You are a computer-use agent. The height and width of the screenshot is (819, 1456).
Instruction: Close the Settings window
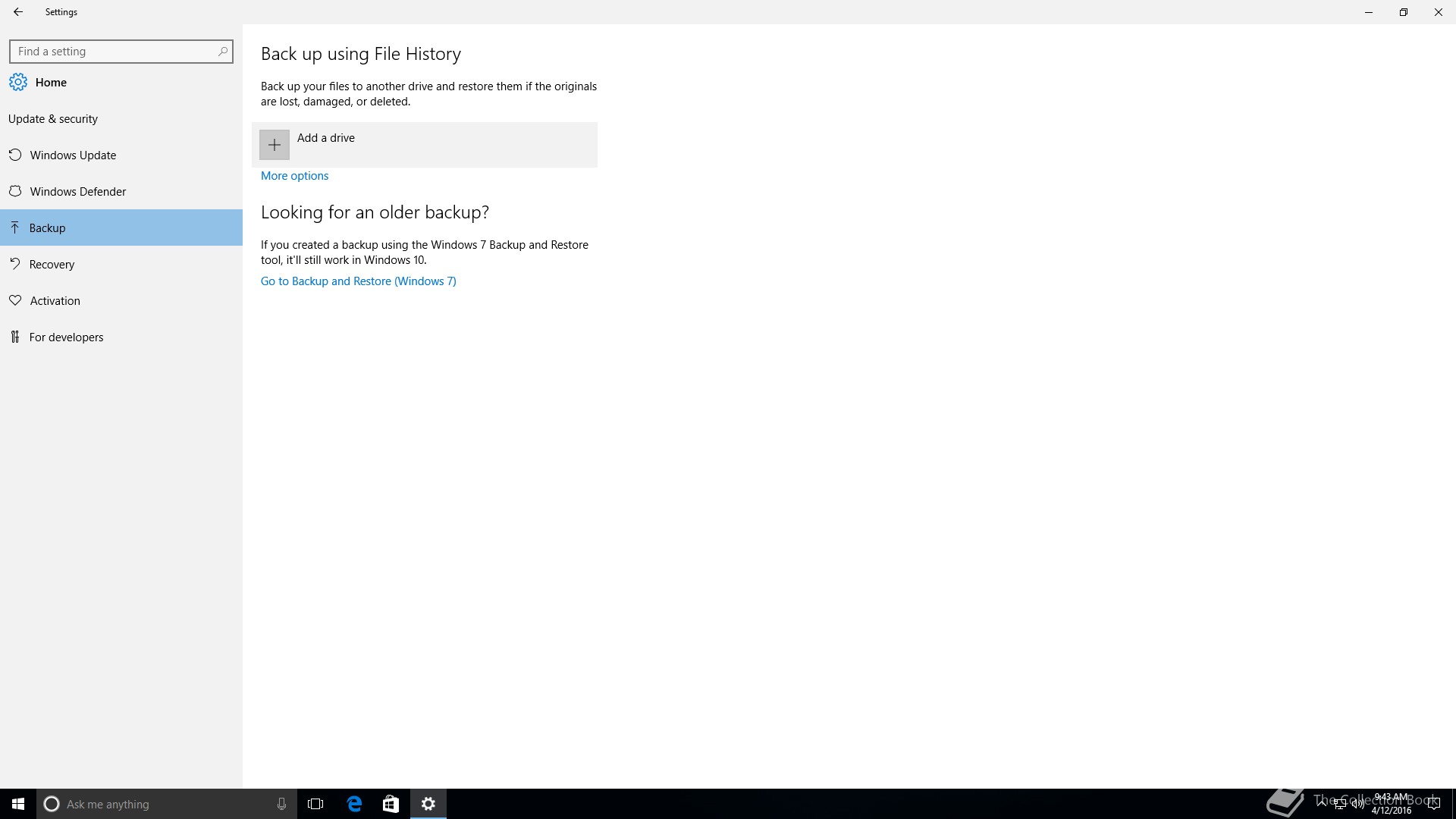(x=1439, y=12)
